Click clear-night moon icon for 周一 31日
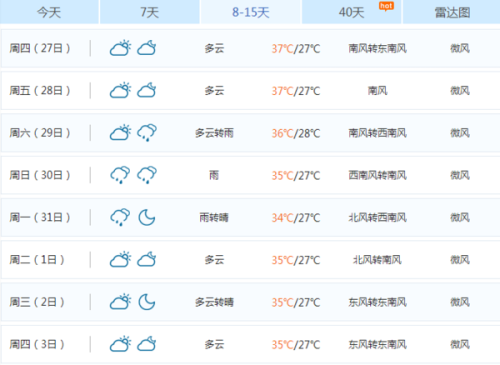The image size is (500, 365). click(x=147, y=217)
